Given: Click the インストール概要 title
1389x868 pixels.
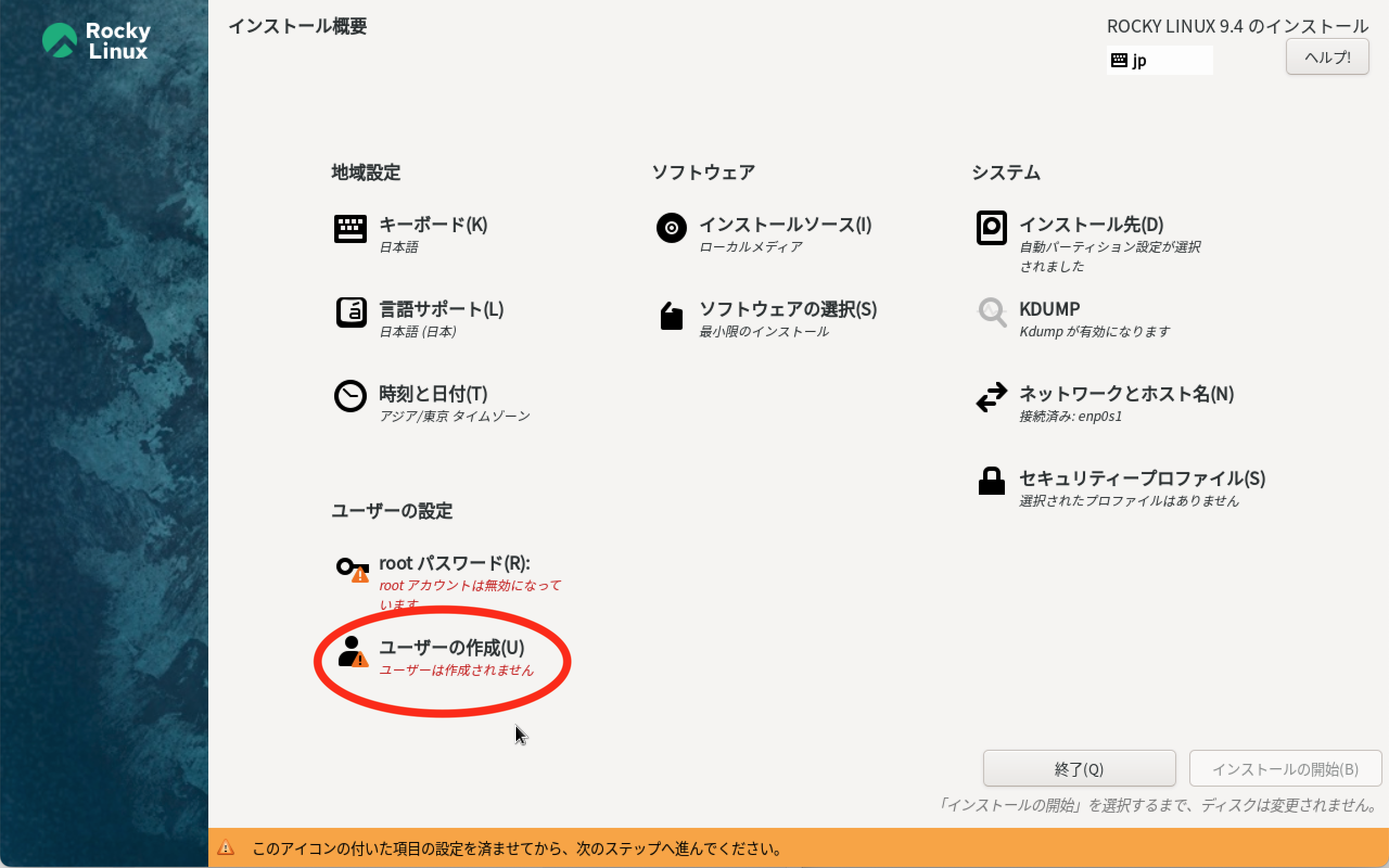Looking at the screenshot, I should [298, 27].
